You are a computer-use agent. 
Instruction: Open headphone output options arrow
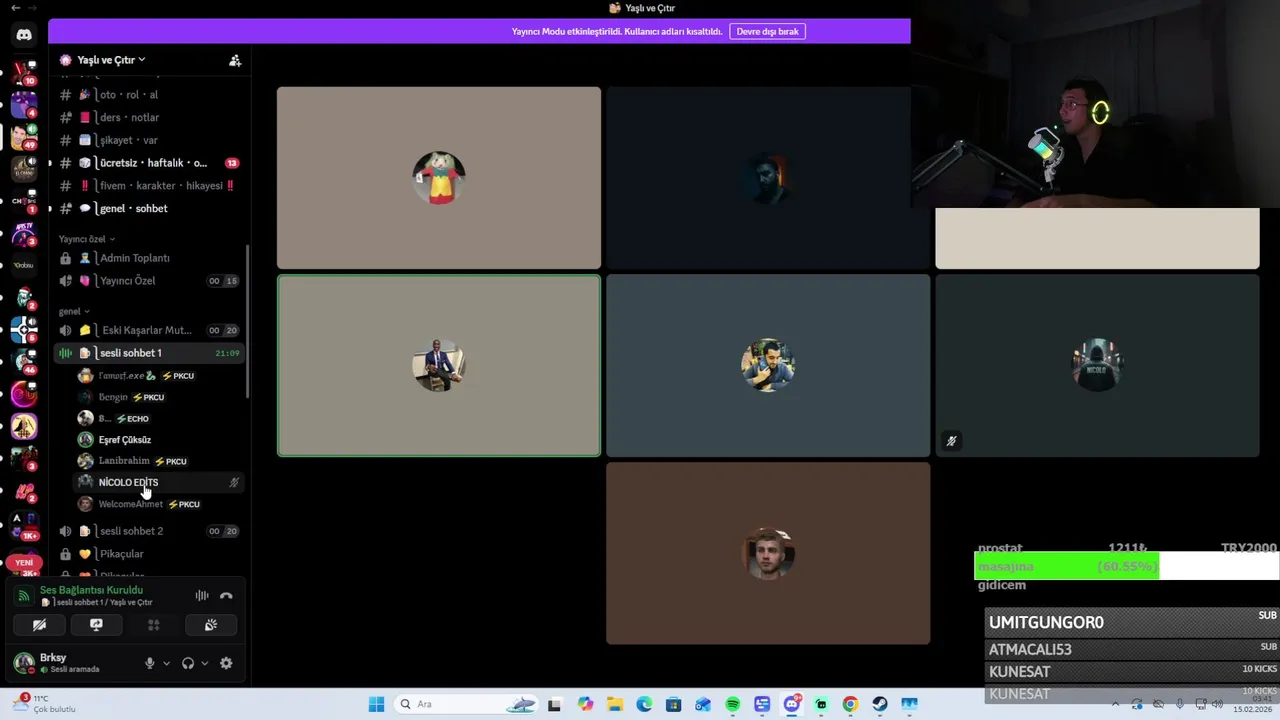coord(205,663)
